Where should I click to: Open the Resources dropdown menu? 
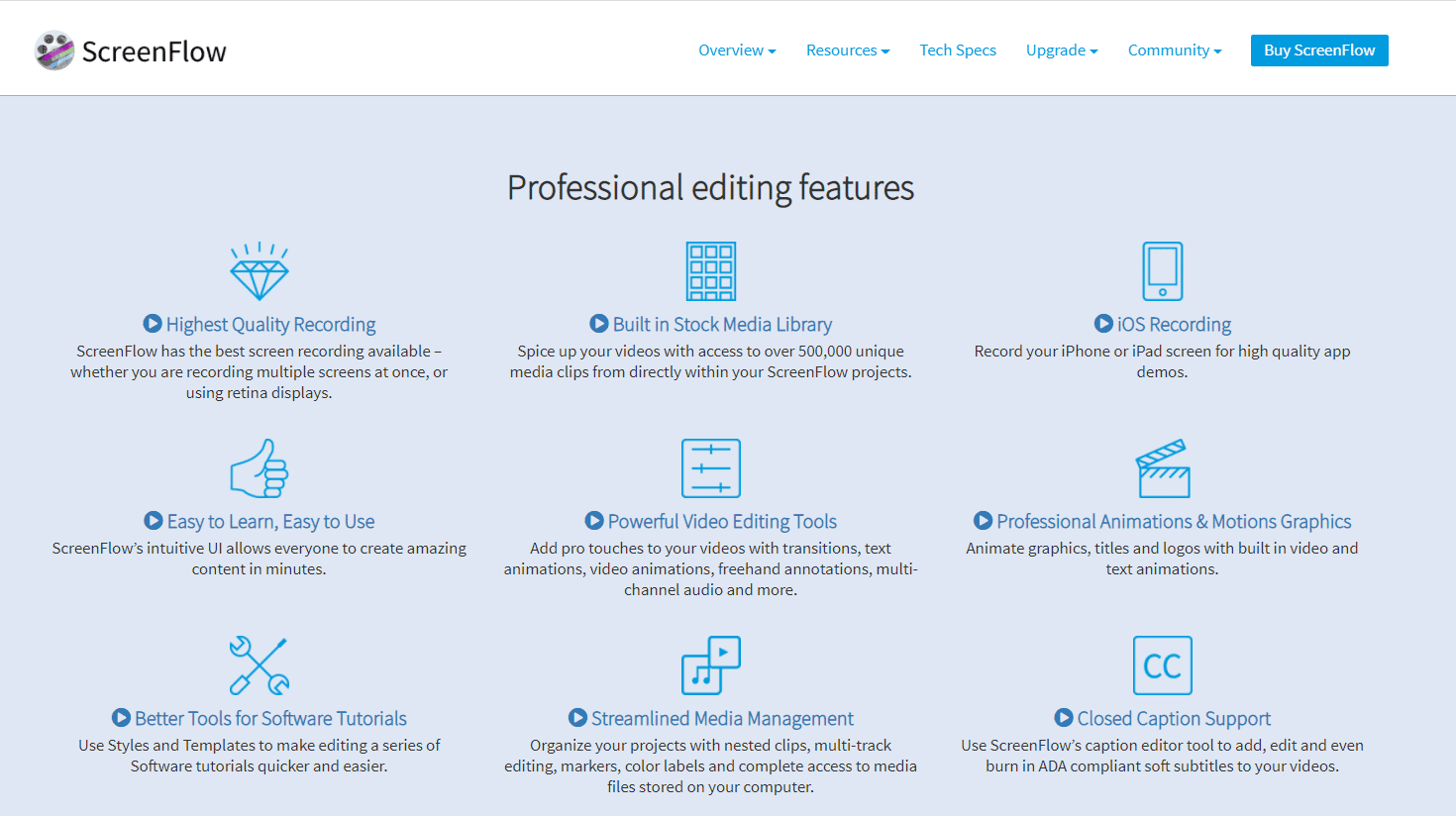point(847,51)
